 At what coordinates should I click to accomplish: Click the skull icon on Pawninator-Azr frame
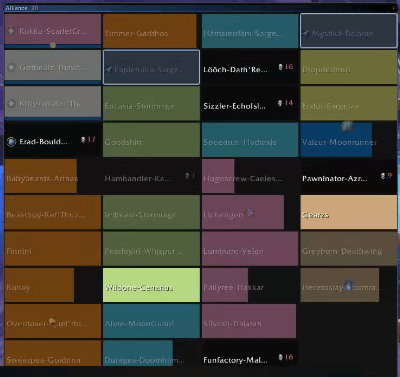pos(383,175)
